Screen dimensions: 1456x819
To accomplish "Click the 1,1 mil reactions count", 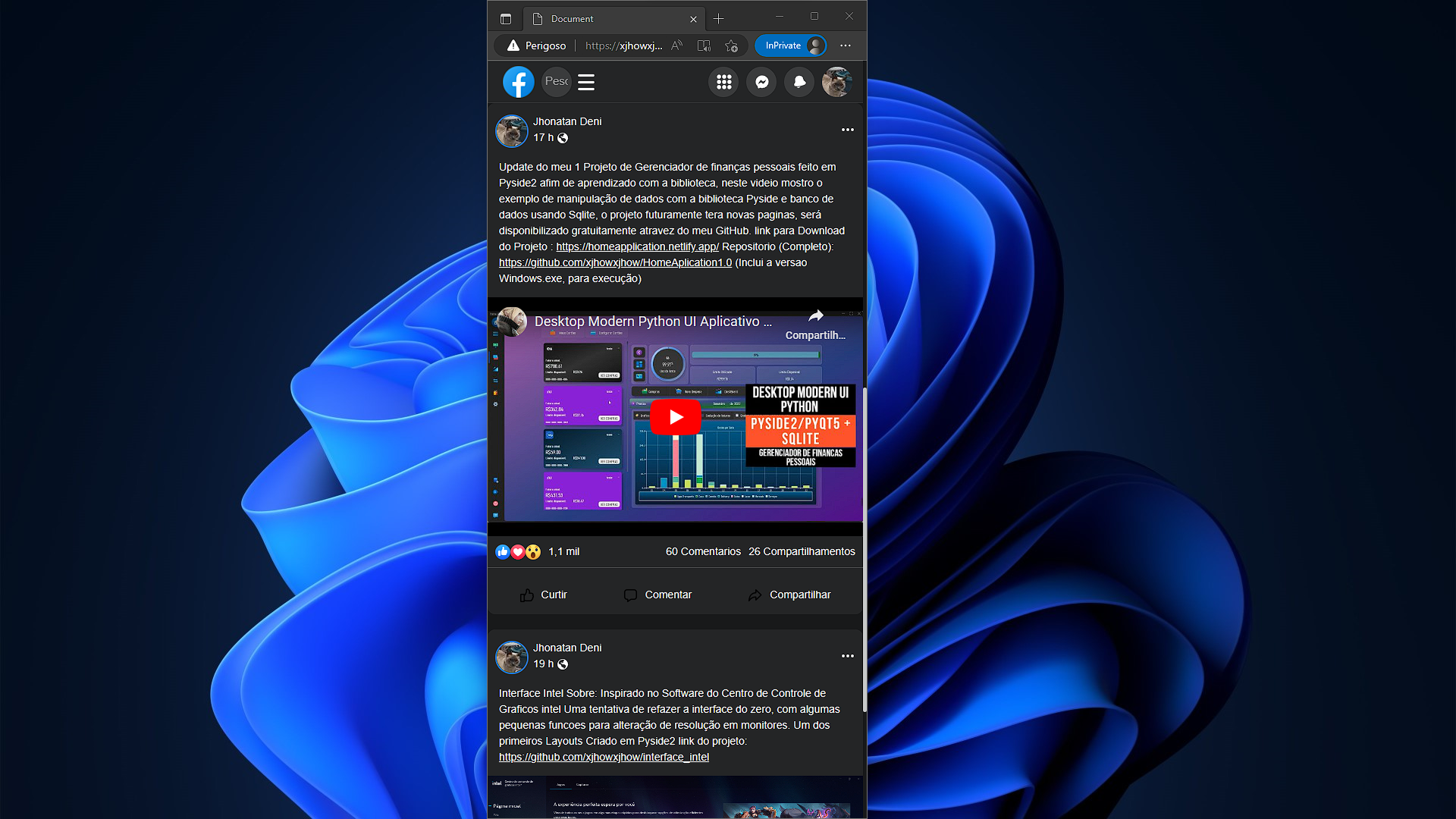I will click(564, 551).
